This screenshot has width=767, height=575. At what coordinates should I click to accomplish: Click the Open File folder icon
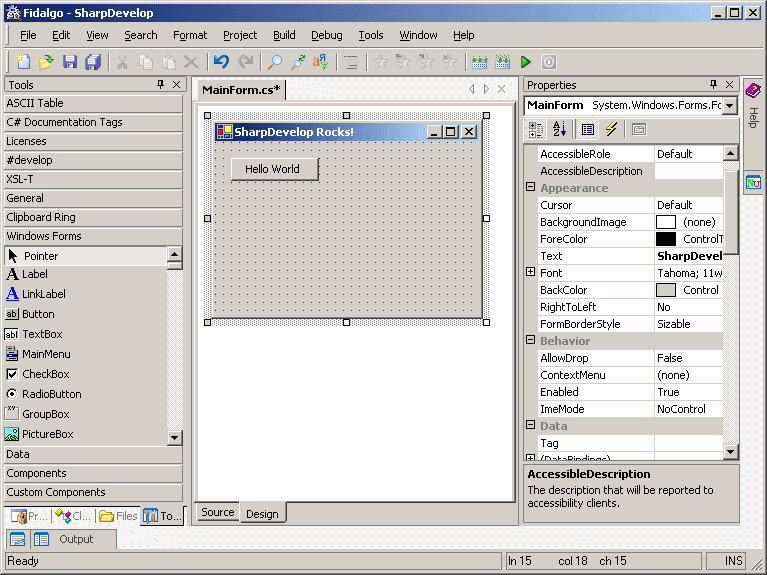pos(46,62)
